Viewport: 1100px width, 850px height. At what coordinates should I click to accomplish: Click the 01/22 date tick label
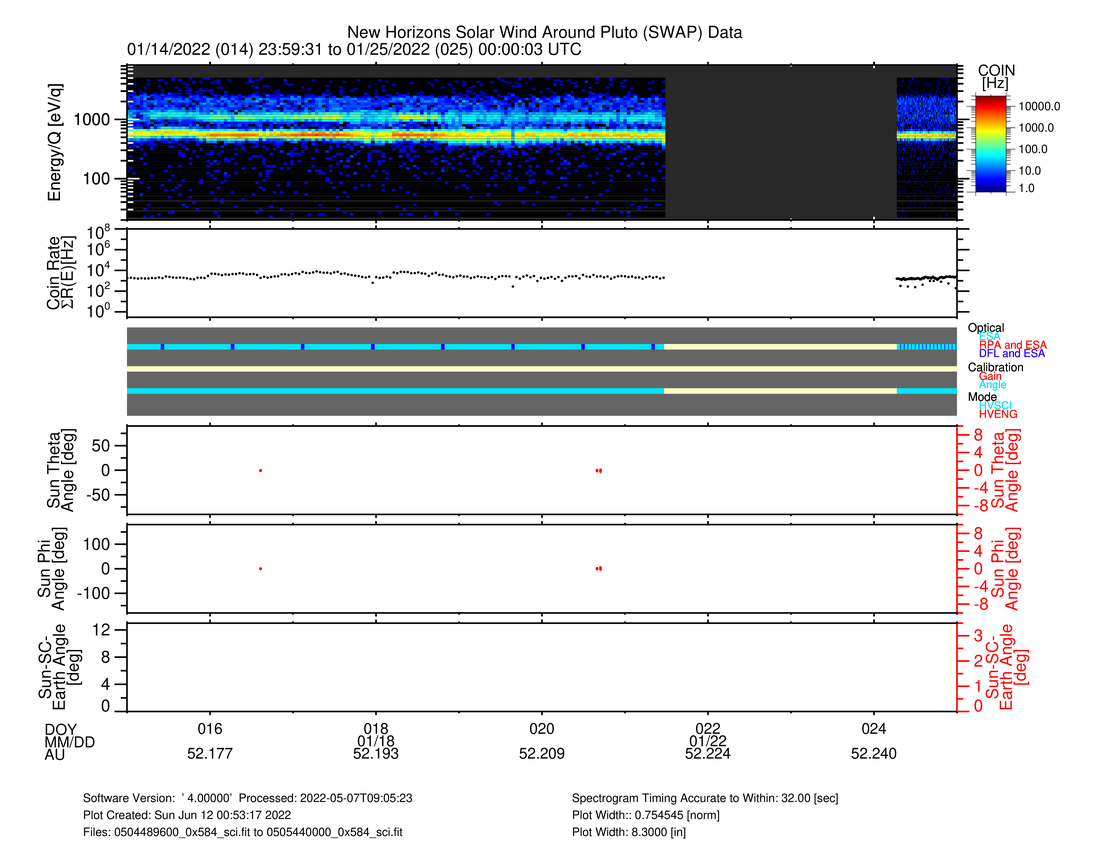point(707,741)
